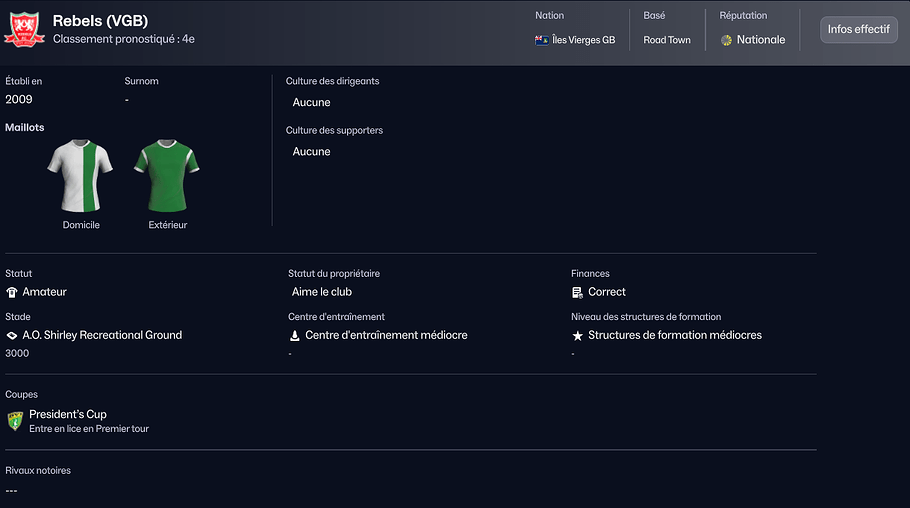Click the Rebels (VGB) club title

[100, 21]
